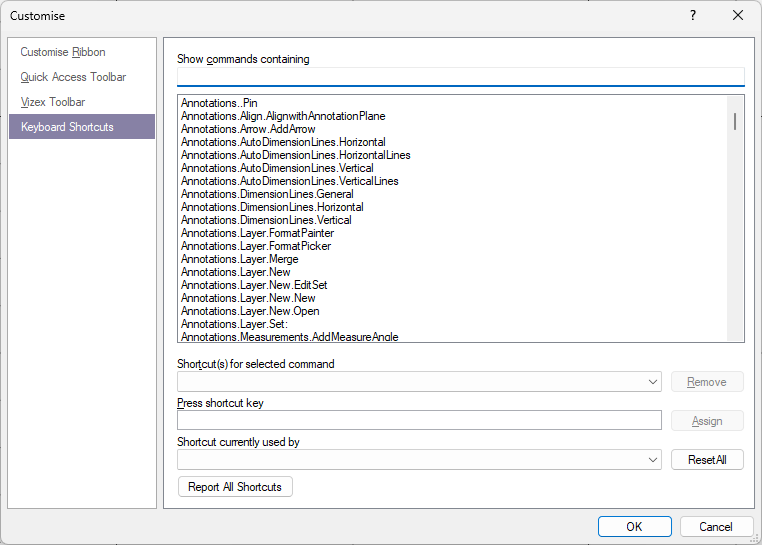Viewport: 762px width, 545px height.
Task: Select Annotations..Pin command
Action: pos(219,103)
